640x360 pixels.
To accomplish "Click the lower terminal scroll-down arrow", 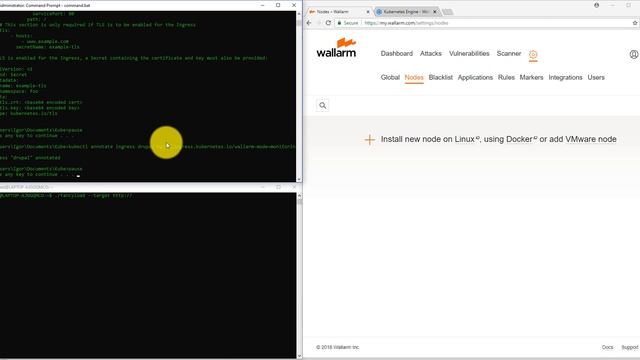I will (x=299, y=356).
